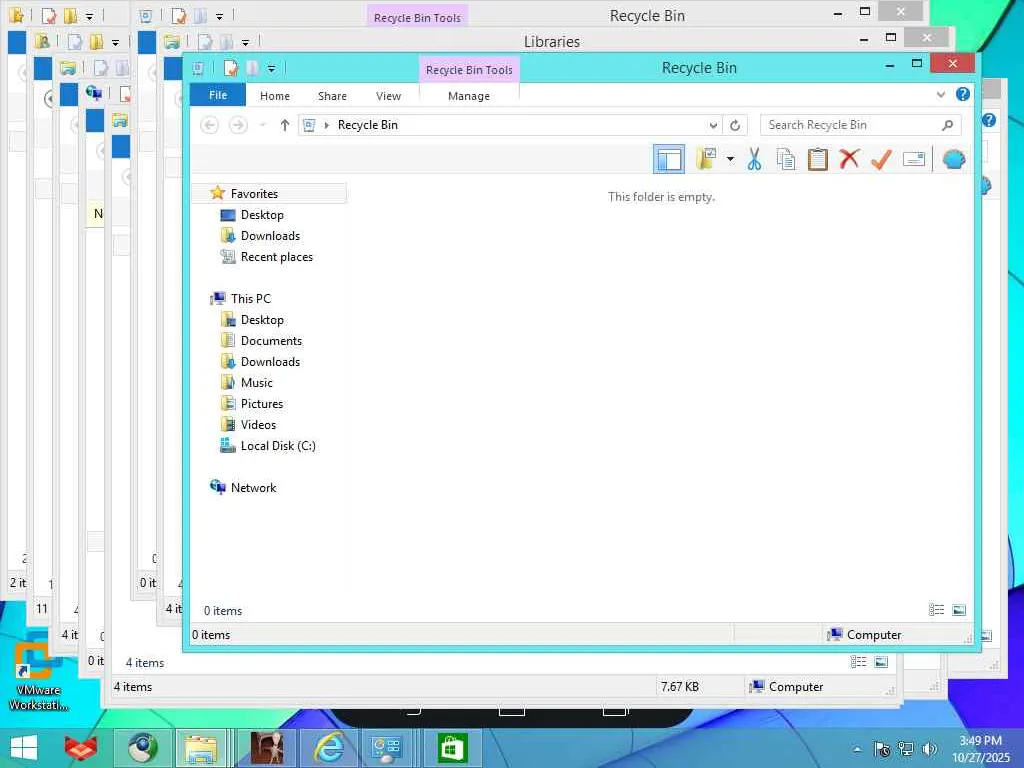Viewport: 1024px width, 768px height.
Task: Open Action Center flag tray icon
Action: [x=882, y=749]
